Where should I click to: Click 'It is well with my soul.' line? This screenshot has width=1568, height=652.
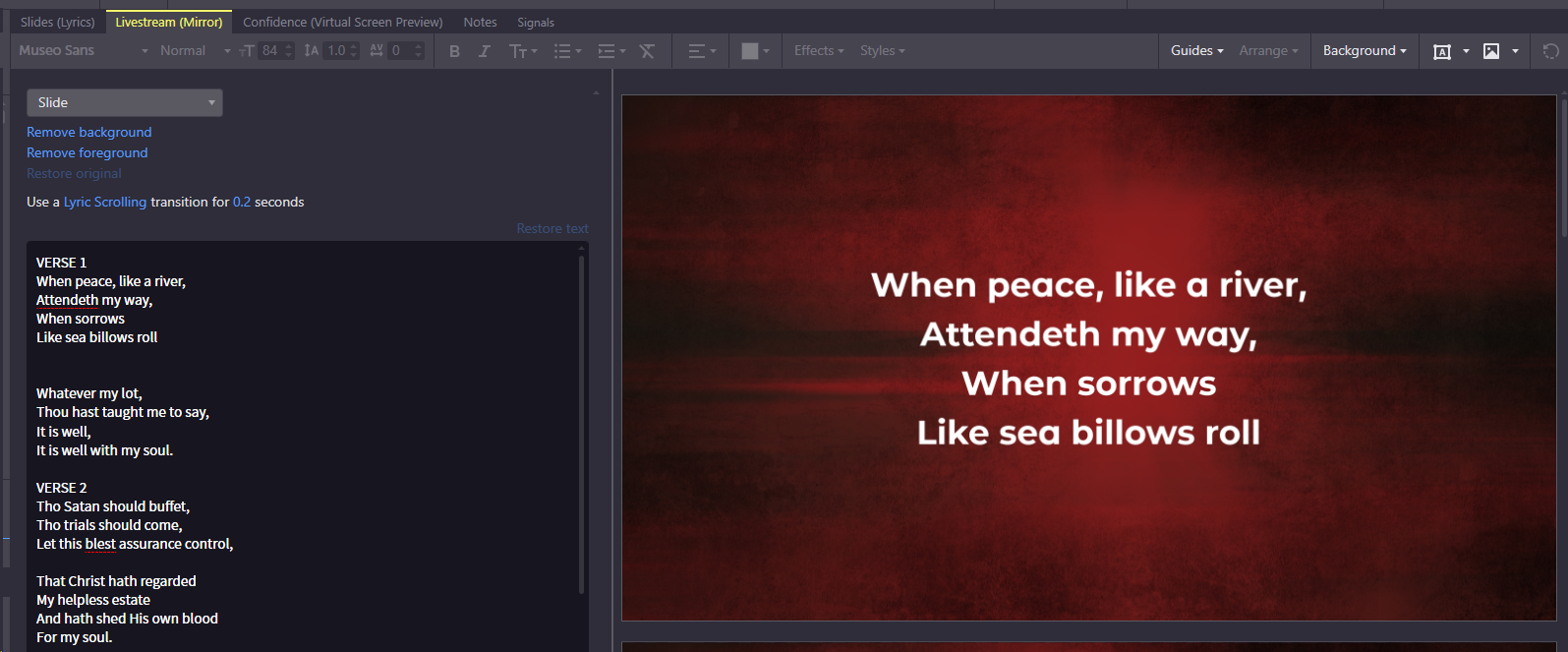pyautogui.click(x=104, y=450)
